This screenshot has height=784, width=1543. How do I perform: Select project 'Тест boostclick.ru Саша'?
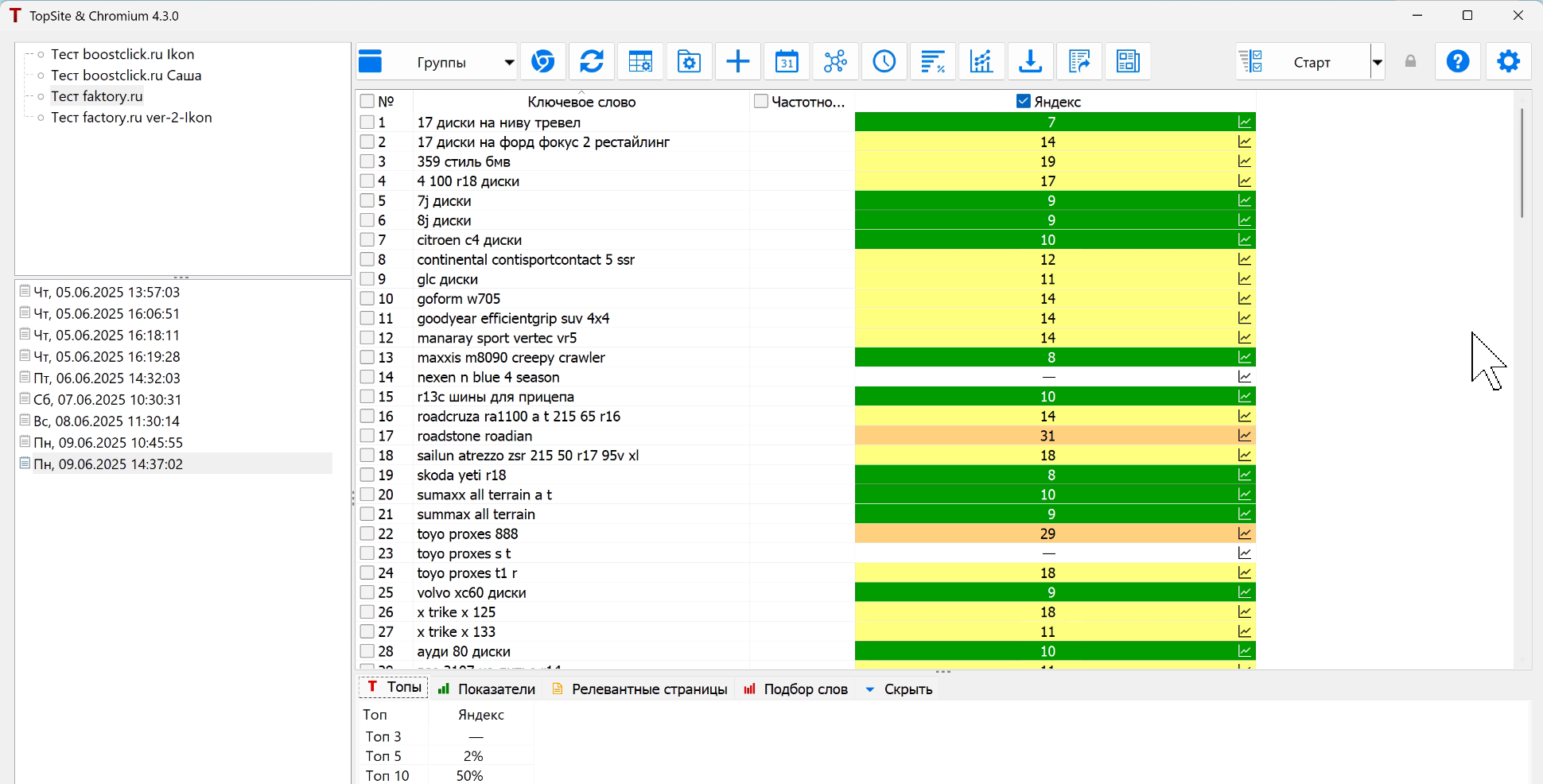(126, 76)
